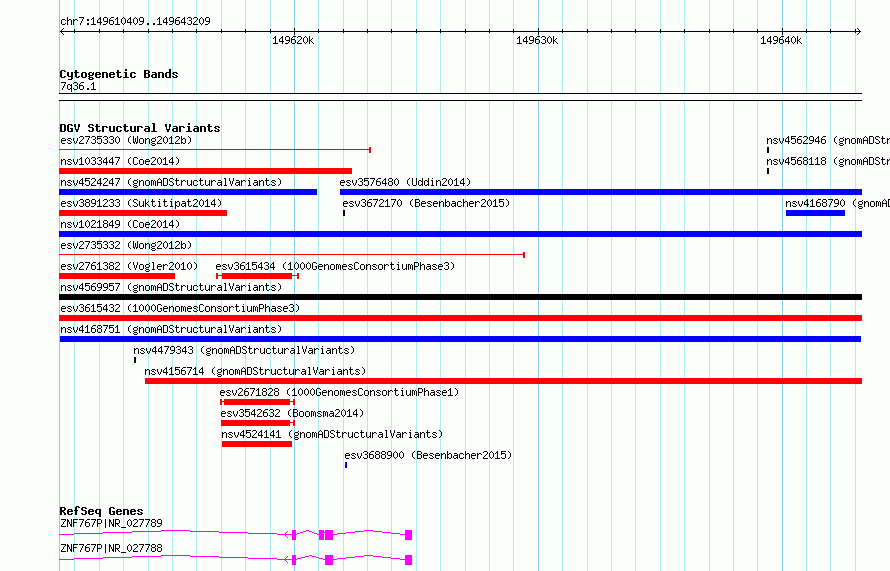
Task: Open the nsv4524247 (gnomADStructuralVariants) variant label
Action: coord(171,182)
